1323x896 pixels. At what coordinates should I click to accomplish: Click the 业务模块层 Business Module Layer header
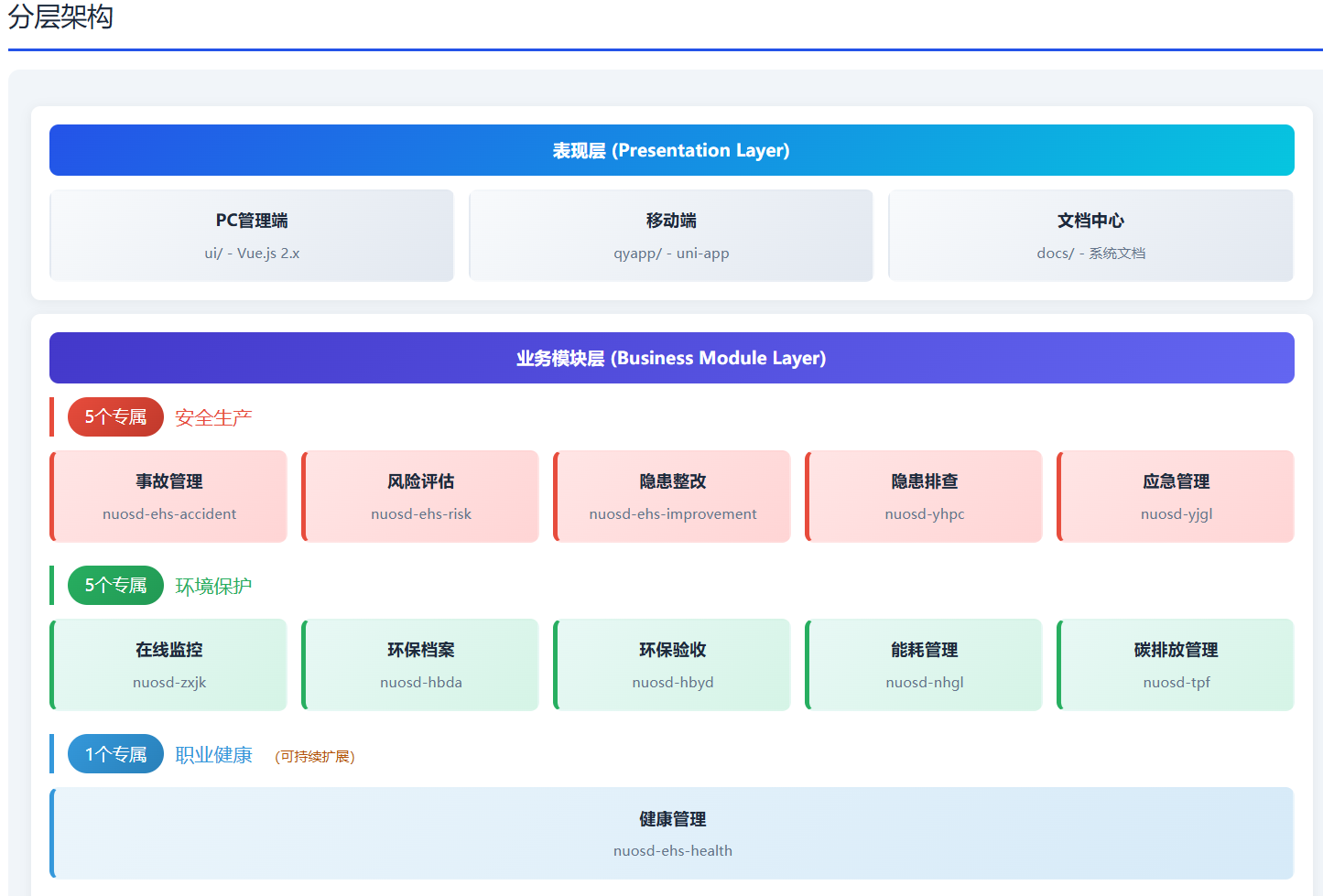(x=671, y=358)
